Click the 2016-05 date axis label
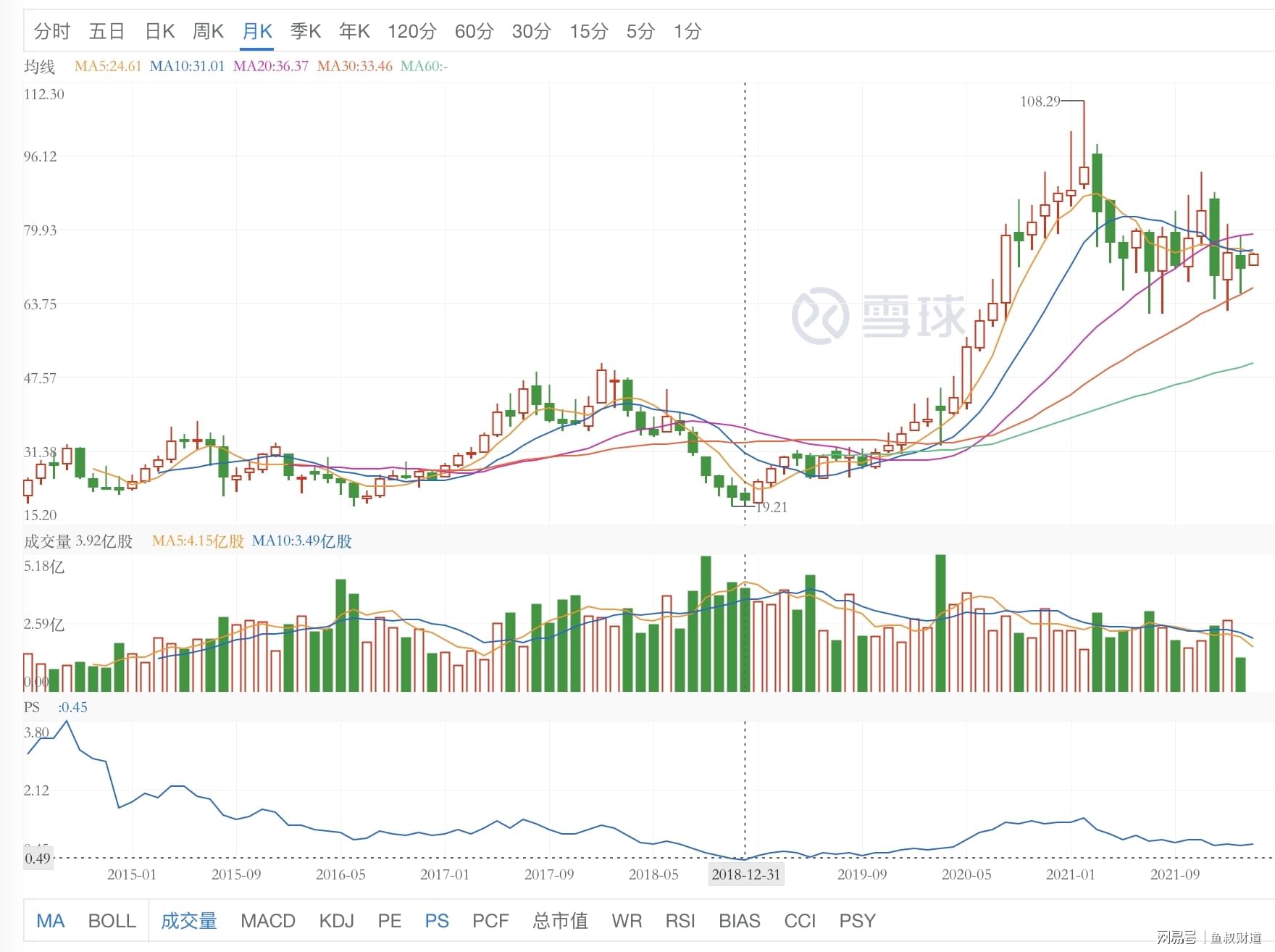The width and height of the screenshot is (1275, 952). (x=340, y=874)
